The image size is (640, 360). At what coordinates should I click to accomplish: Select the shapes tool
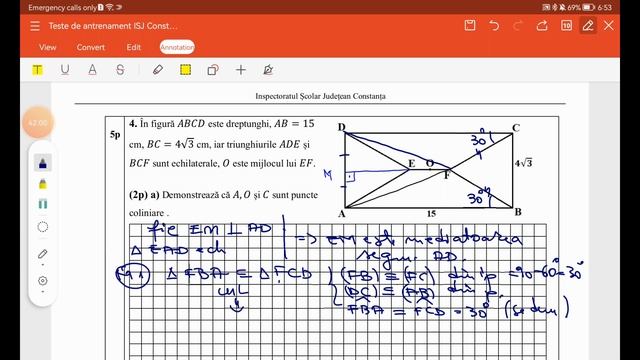point(213,70)
